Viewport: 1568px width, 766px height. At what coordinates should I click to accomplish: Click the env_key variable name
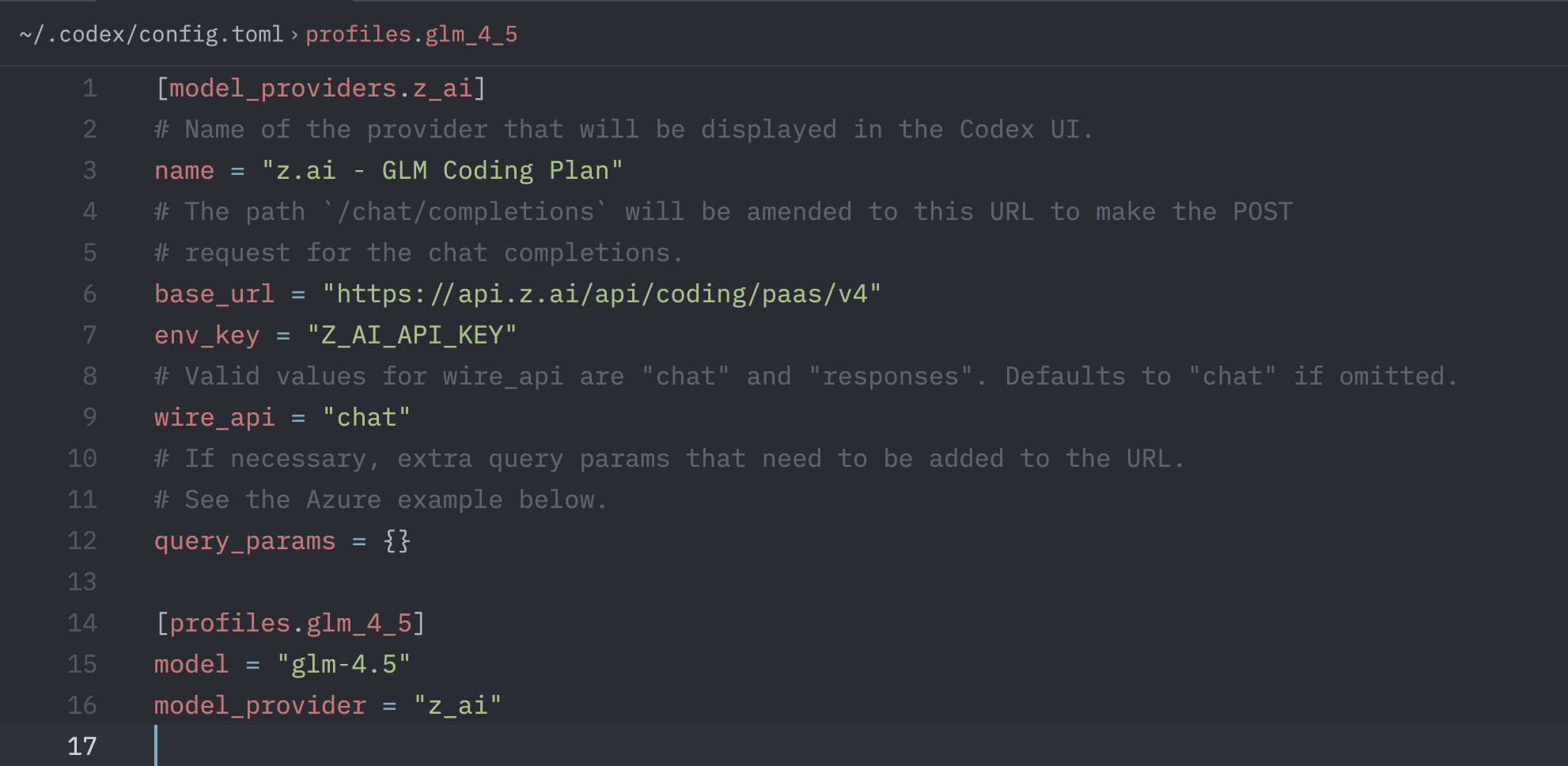pyautogui.click(x=207, y=335)
